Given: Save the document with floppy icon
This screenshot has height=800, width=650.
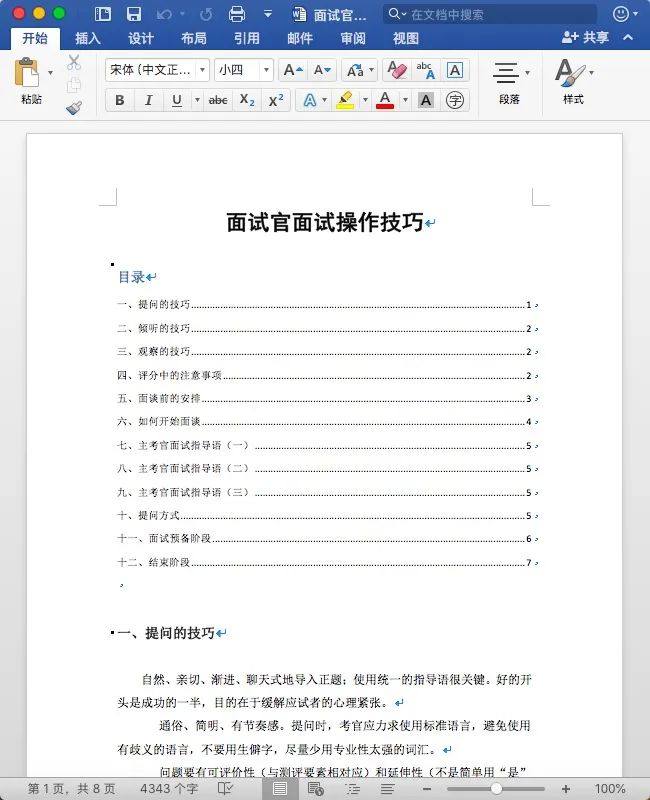Looking at the screenshot, I should click(134, 14).
